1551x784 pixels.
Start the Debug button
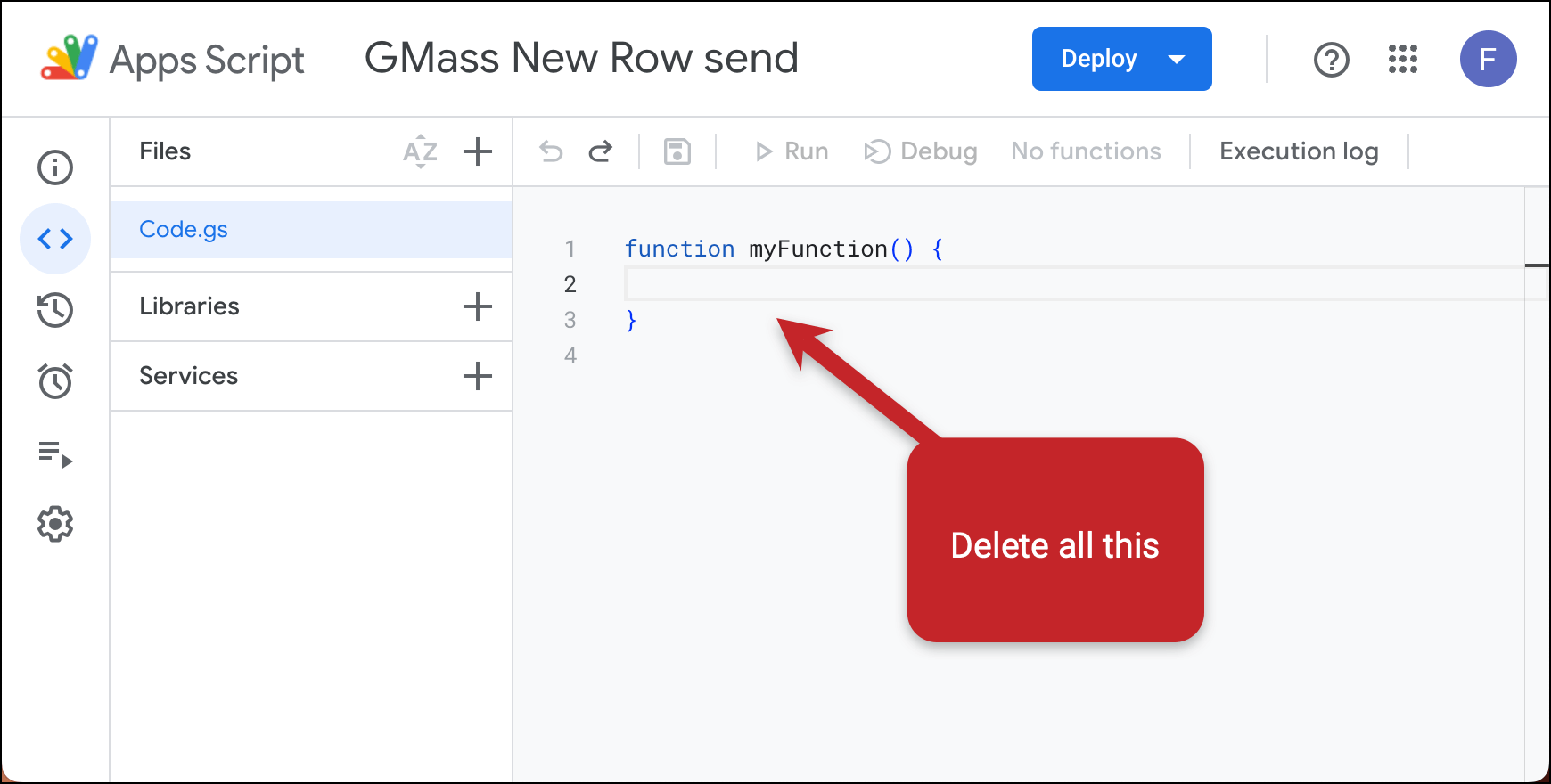point(921,151)
